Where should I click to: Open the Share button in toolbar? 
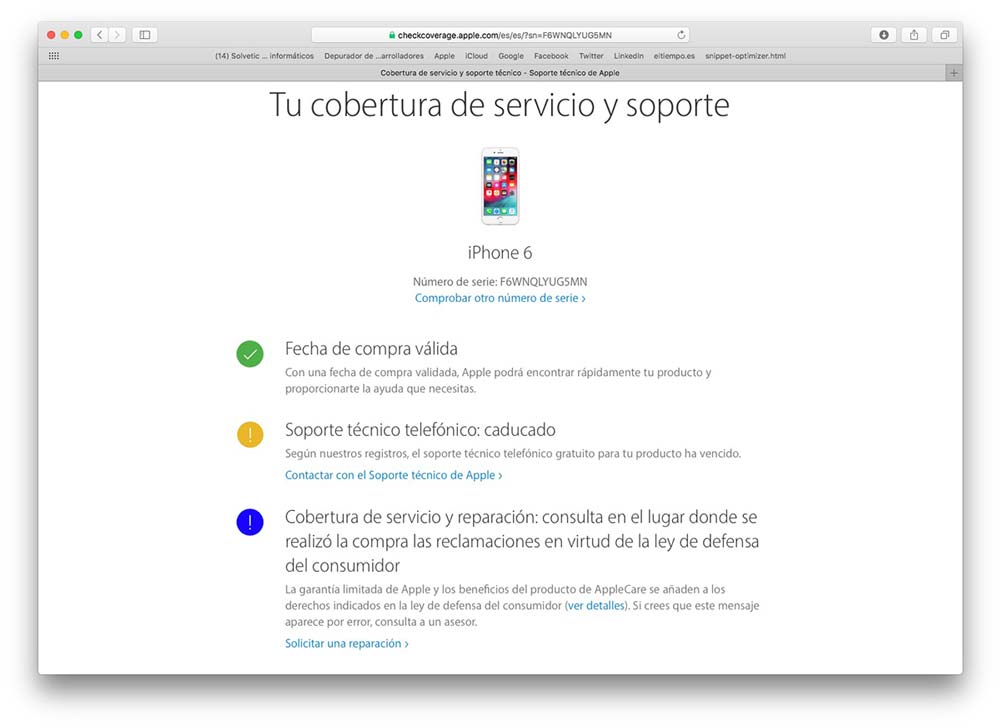point(914,35)
